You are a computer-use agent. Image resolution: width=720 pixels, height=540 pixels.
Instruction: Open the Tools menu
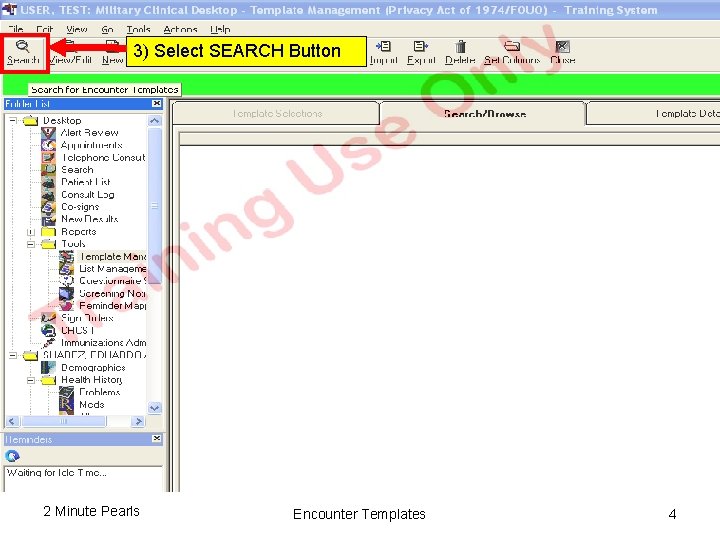(x=139, y=29)
